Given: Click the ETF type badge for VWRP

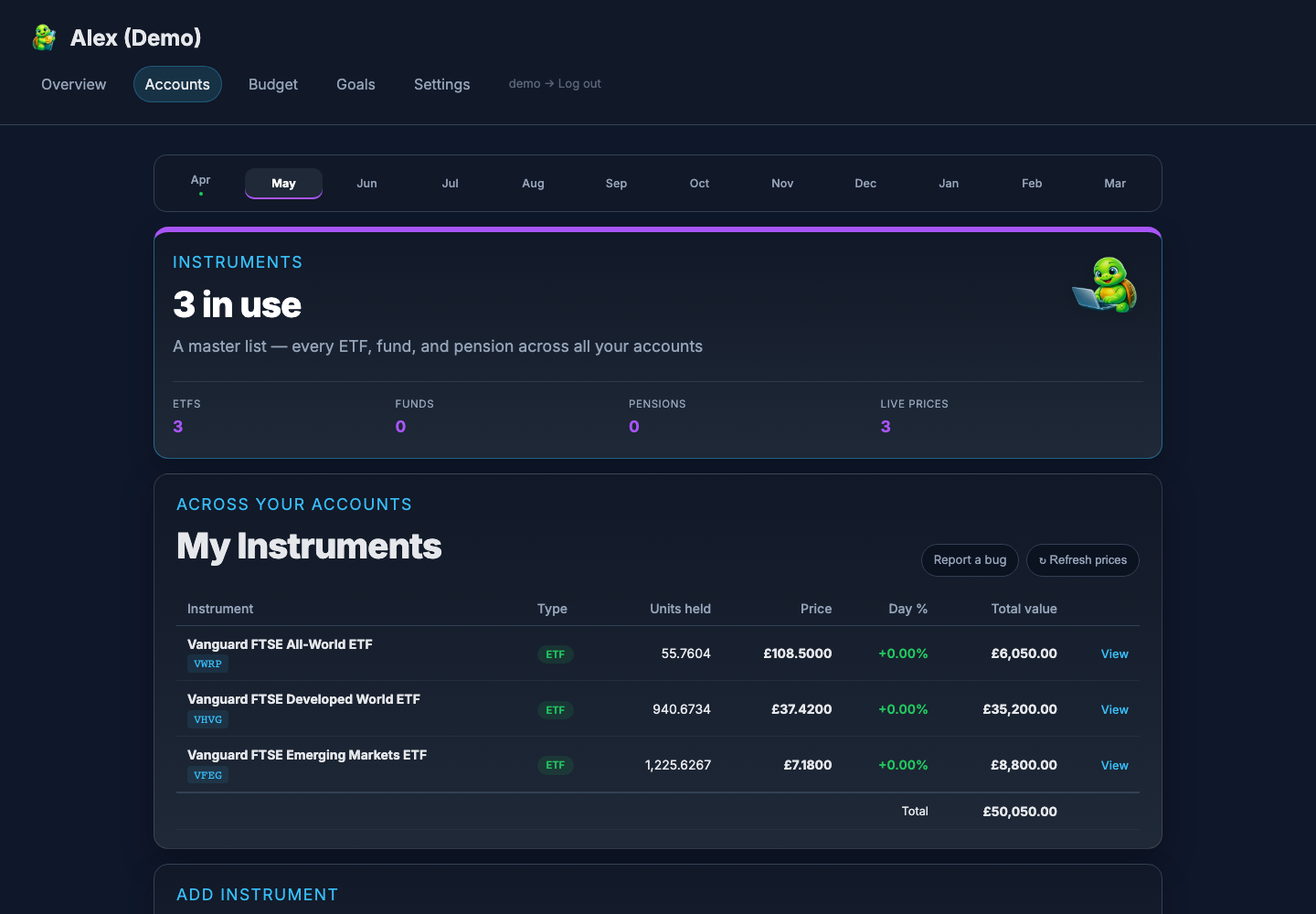Looking at the screenshot, I should pyautogui.click(x=555, y=654).
